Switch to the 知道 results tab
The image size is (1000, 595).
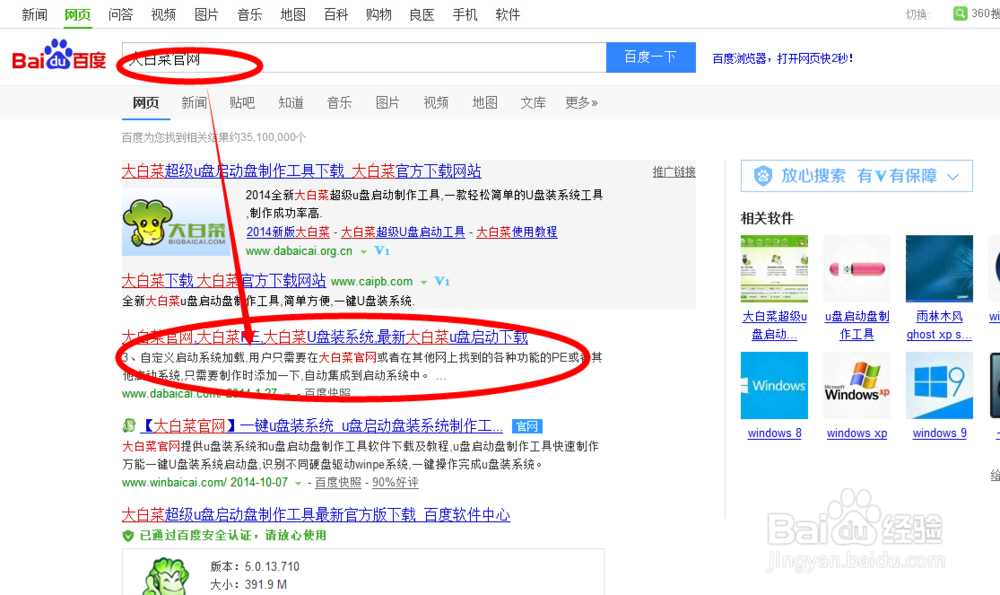[291, 103]
